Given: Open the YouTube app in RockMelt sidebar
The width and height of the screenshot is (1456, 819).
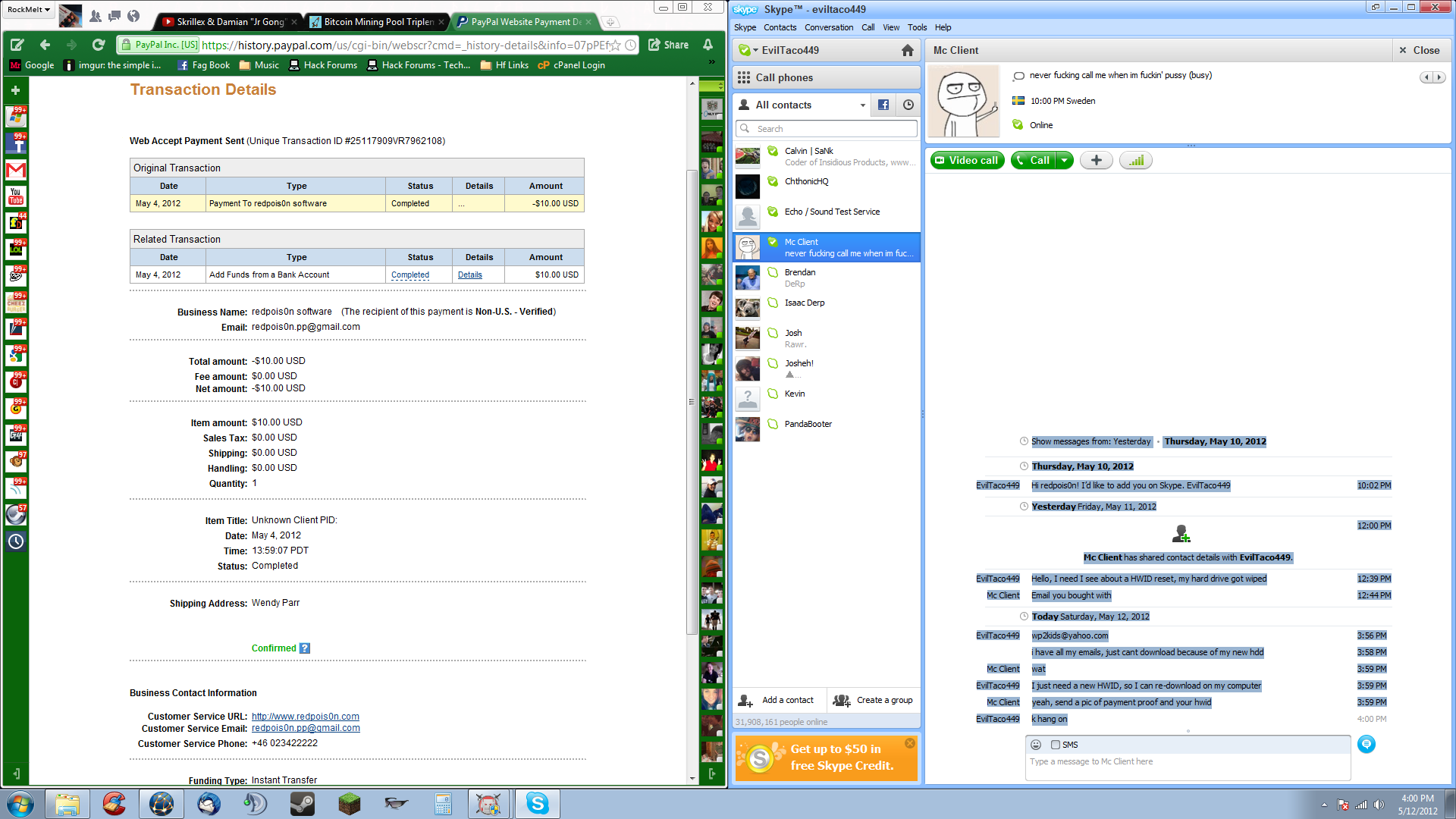Looking at the screenshot, I should 16,196.
